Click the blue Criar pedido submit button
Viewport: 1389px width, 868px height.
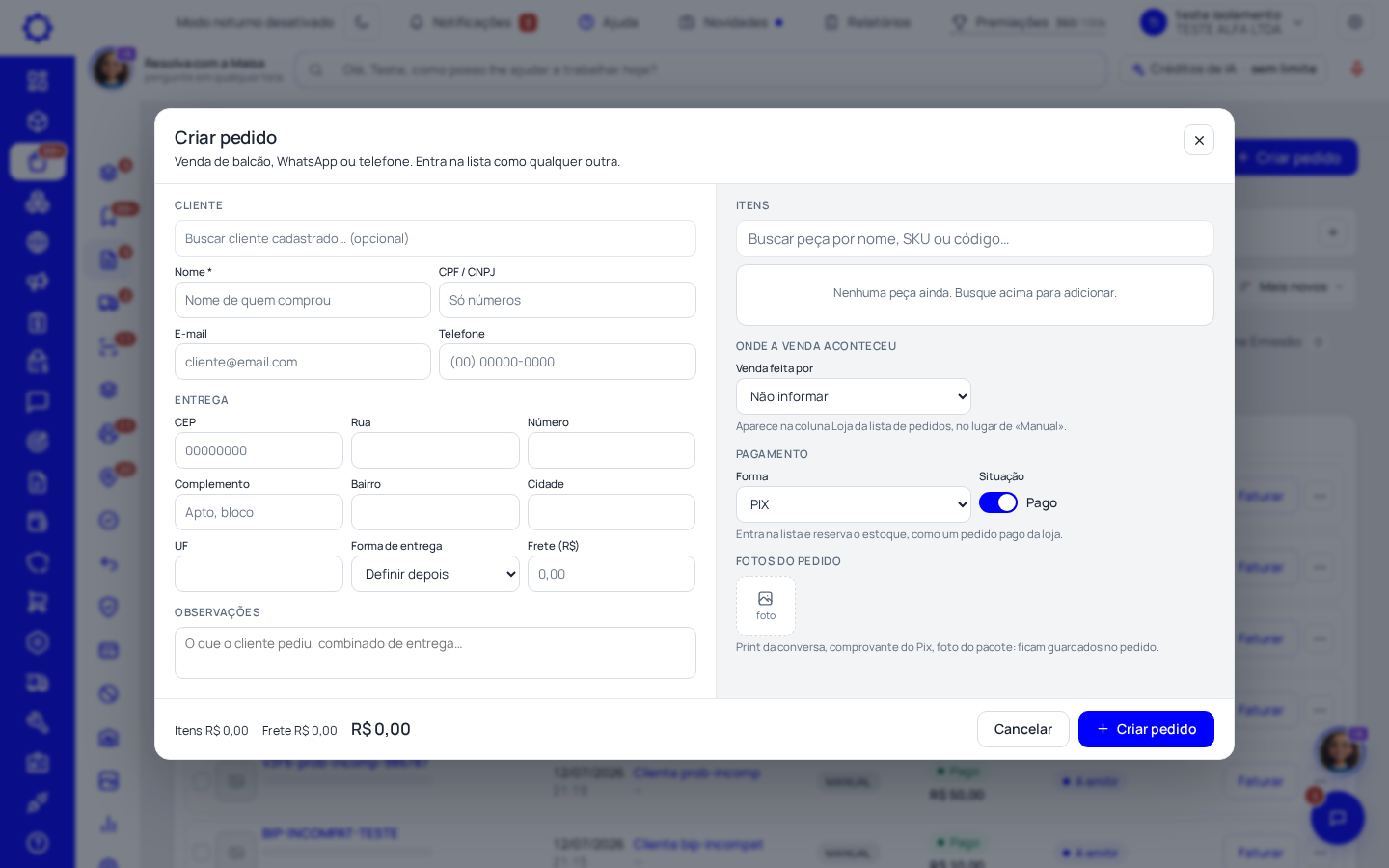tap(1146, 729)
